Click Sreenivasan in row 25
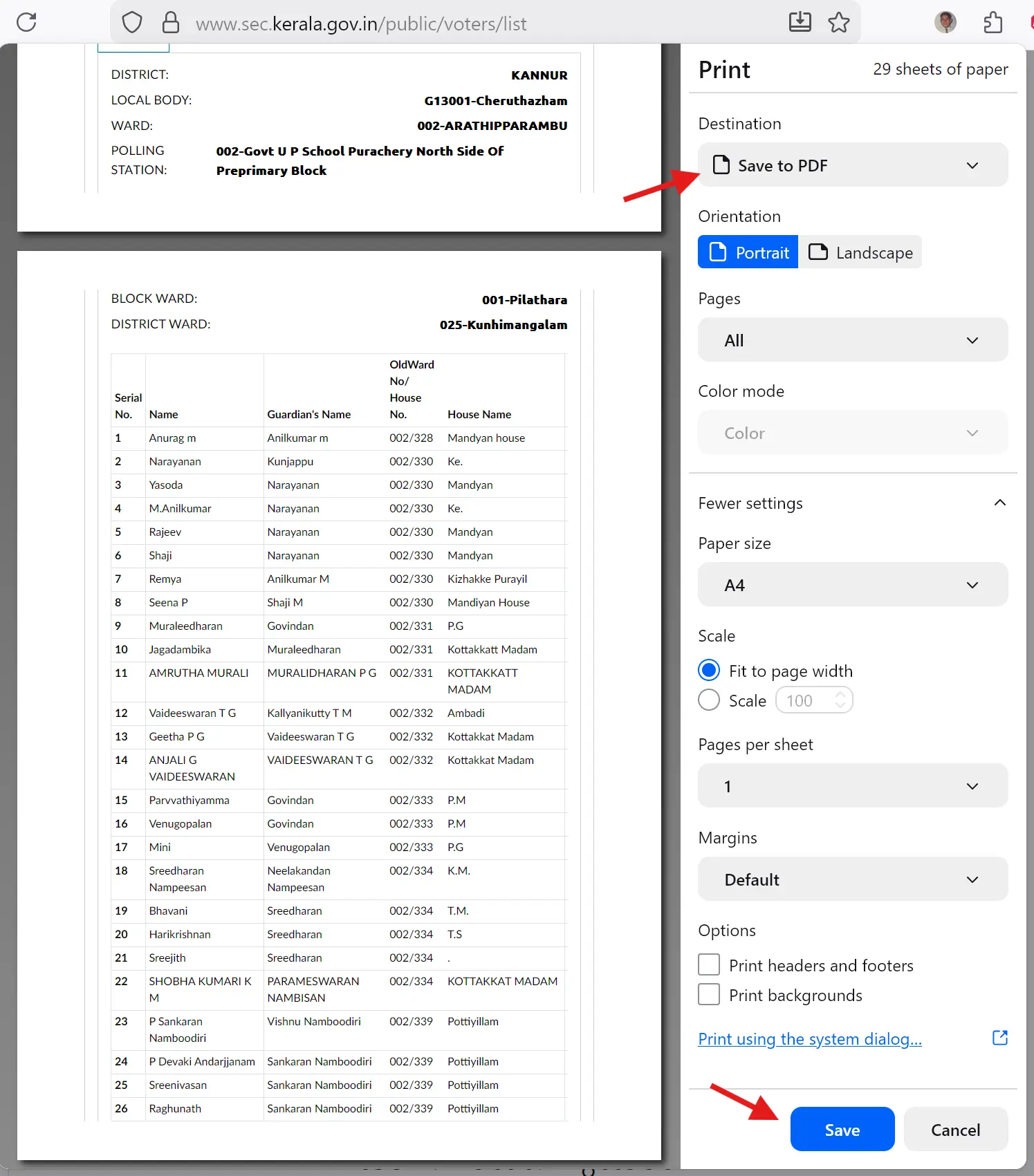The width and height of the screenshot is (1034, 1176). (178, 1085)
